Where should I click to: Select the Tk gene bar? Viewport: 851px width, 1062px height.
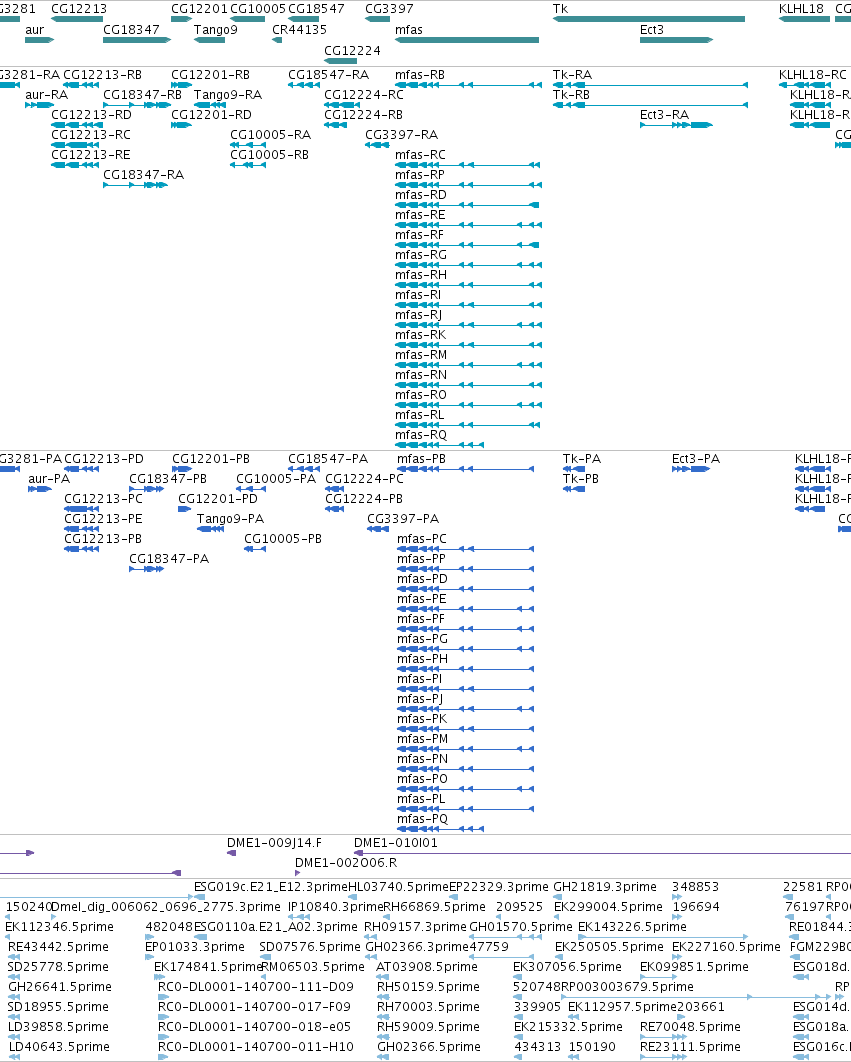tap(649, 19)
